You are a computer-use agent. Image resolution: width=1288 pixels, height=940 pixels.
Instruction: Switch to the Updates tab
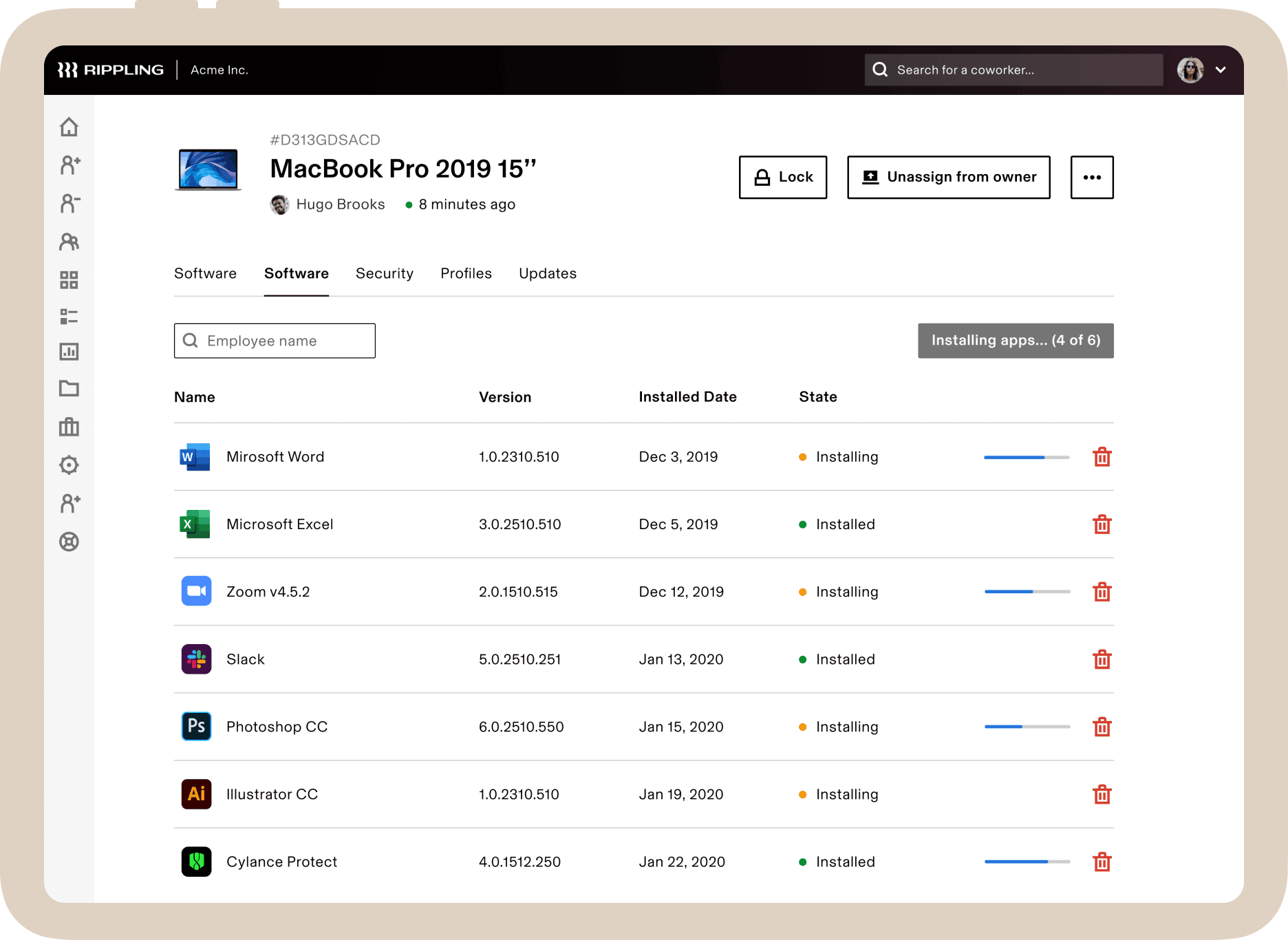547,274
